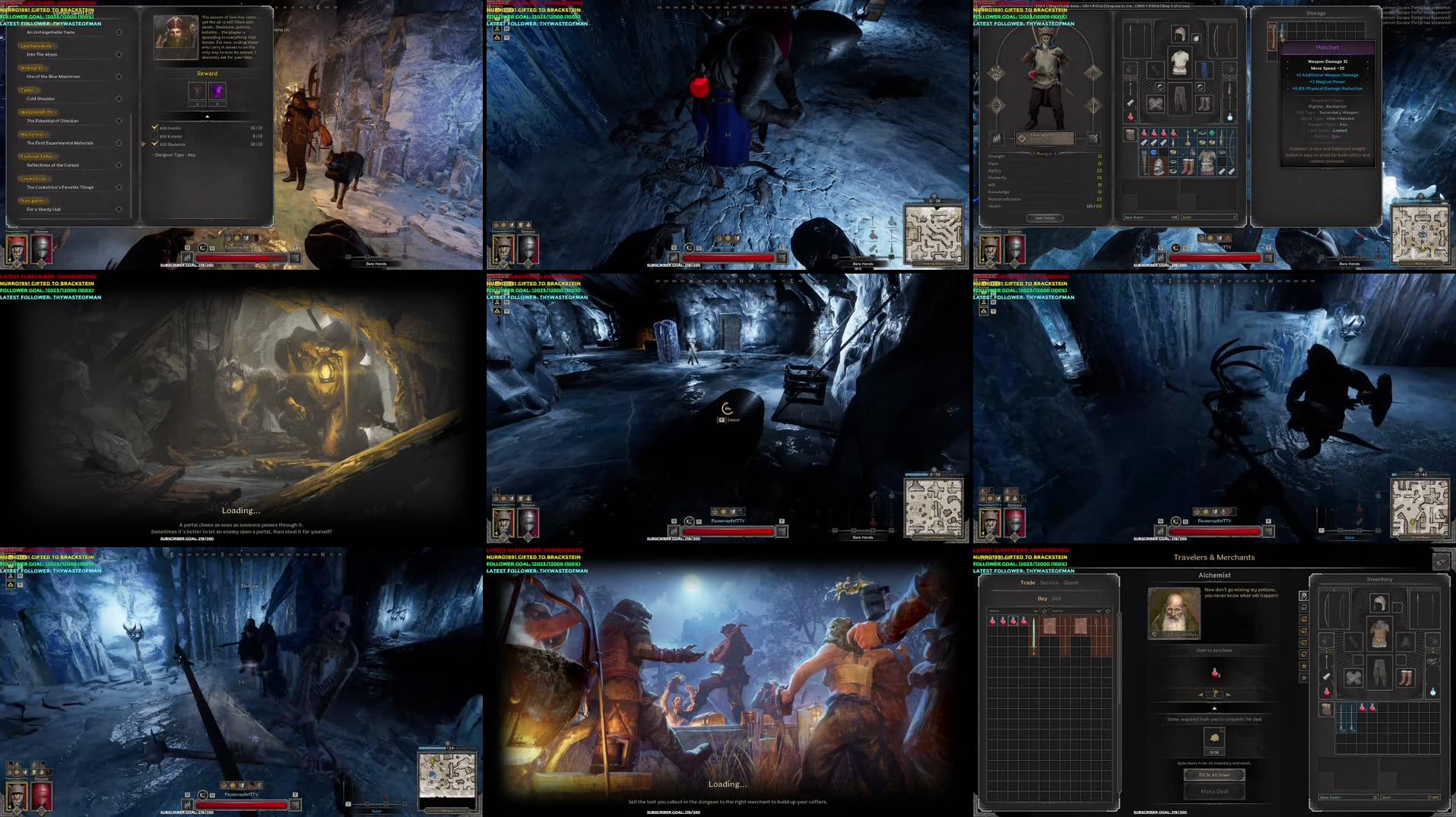Screen dimensions: 1456x817
Task: Check the Kill Kobold quest objective
Action: (156, 136)
